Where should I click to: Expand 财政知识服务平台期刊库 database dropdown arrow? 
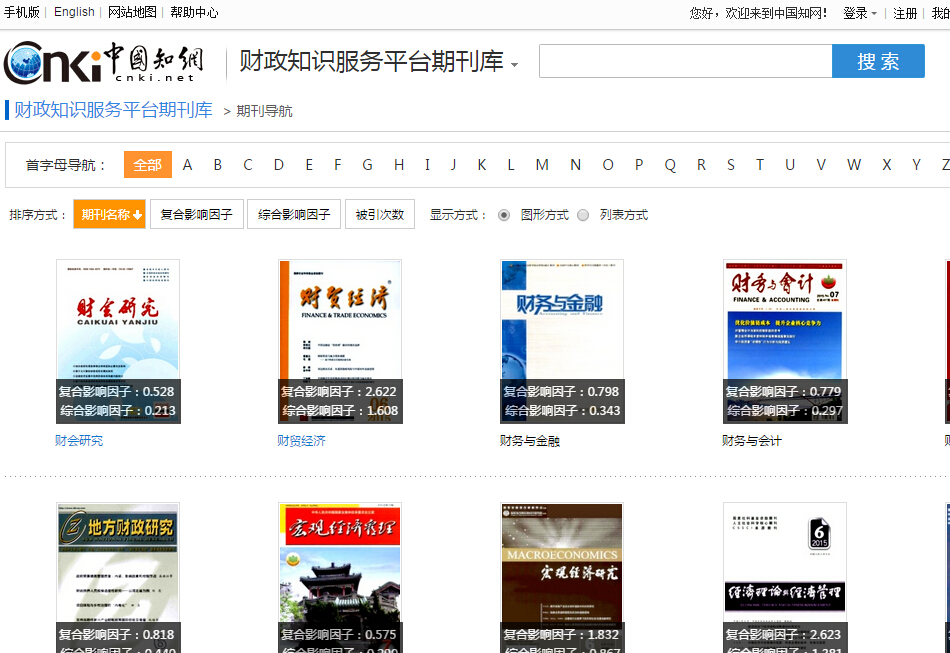coord(514,65)
